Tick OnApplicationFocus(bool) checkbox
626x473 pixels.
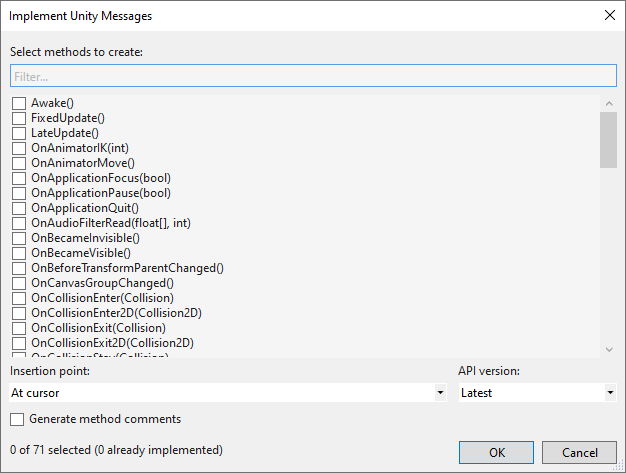click(x=19, y=178)
